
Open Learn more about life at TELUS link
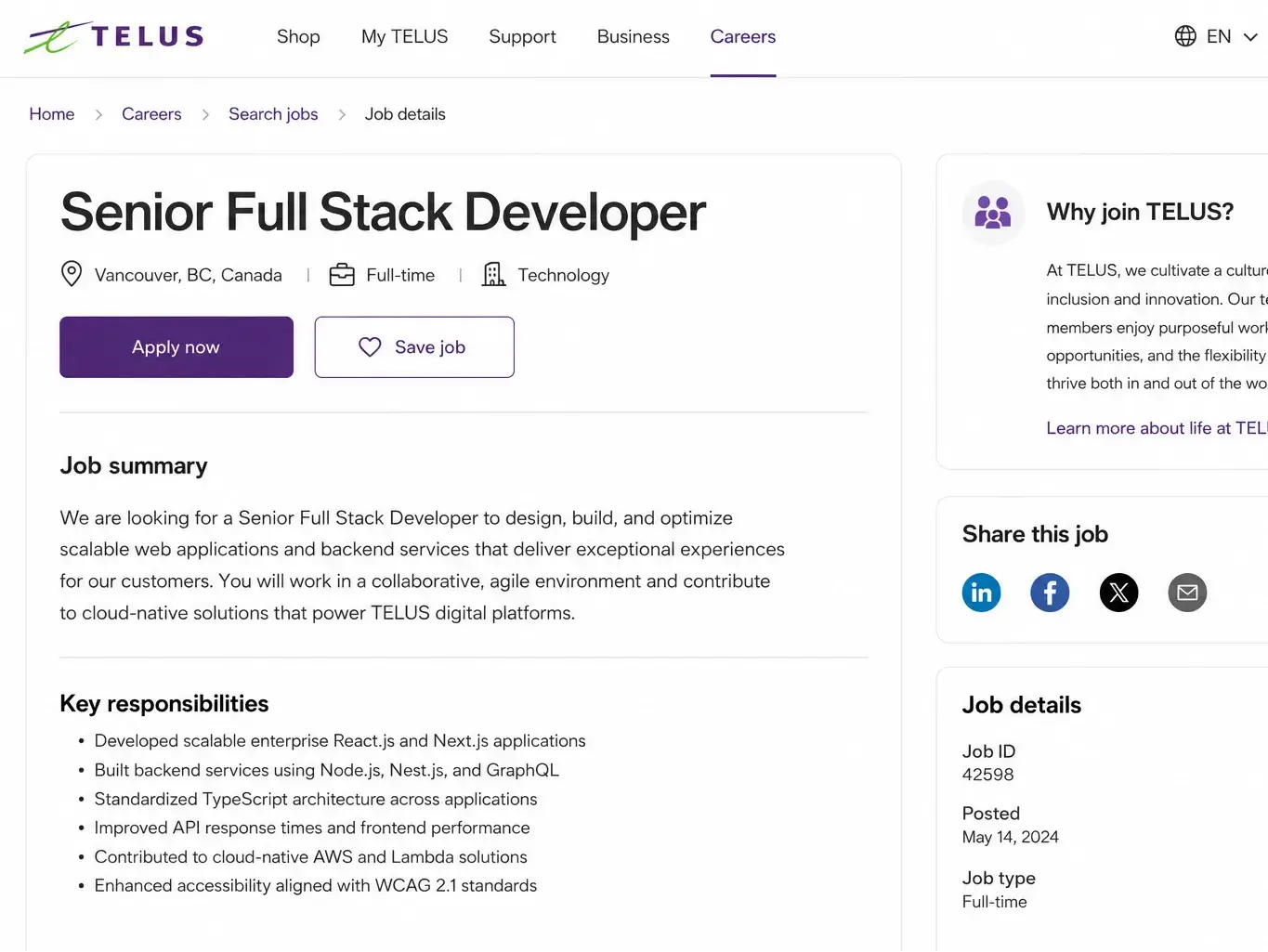(1157, 428)
